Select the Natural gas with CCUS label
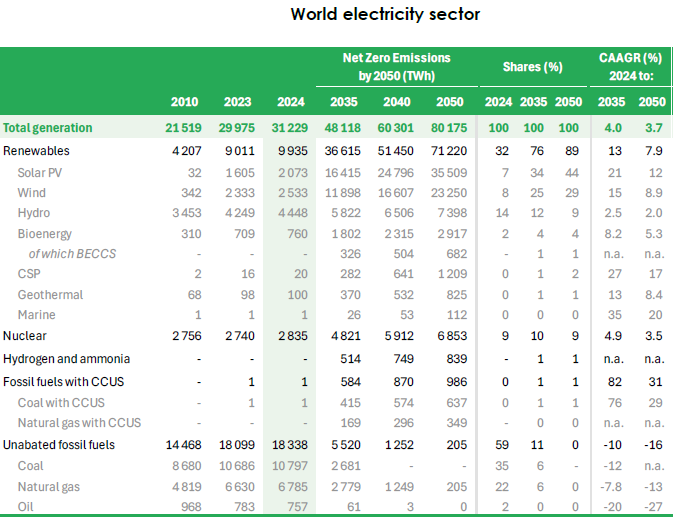The width and height of the screenshot is (679, 521). 79,423
